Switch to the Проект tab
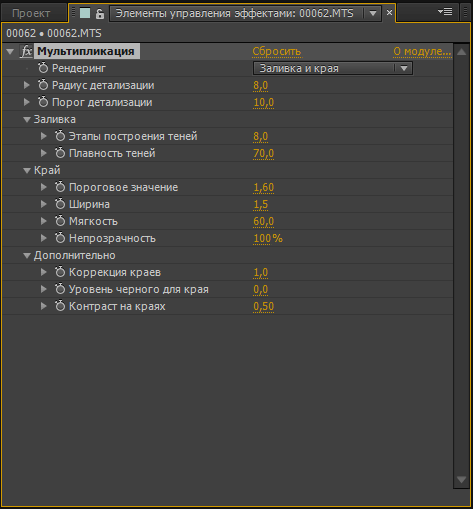Image resolution: width=473 pixels, height=509 pixels. [x=31, y=13]
